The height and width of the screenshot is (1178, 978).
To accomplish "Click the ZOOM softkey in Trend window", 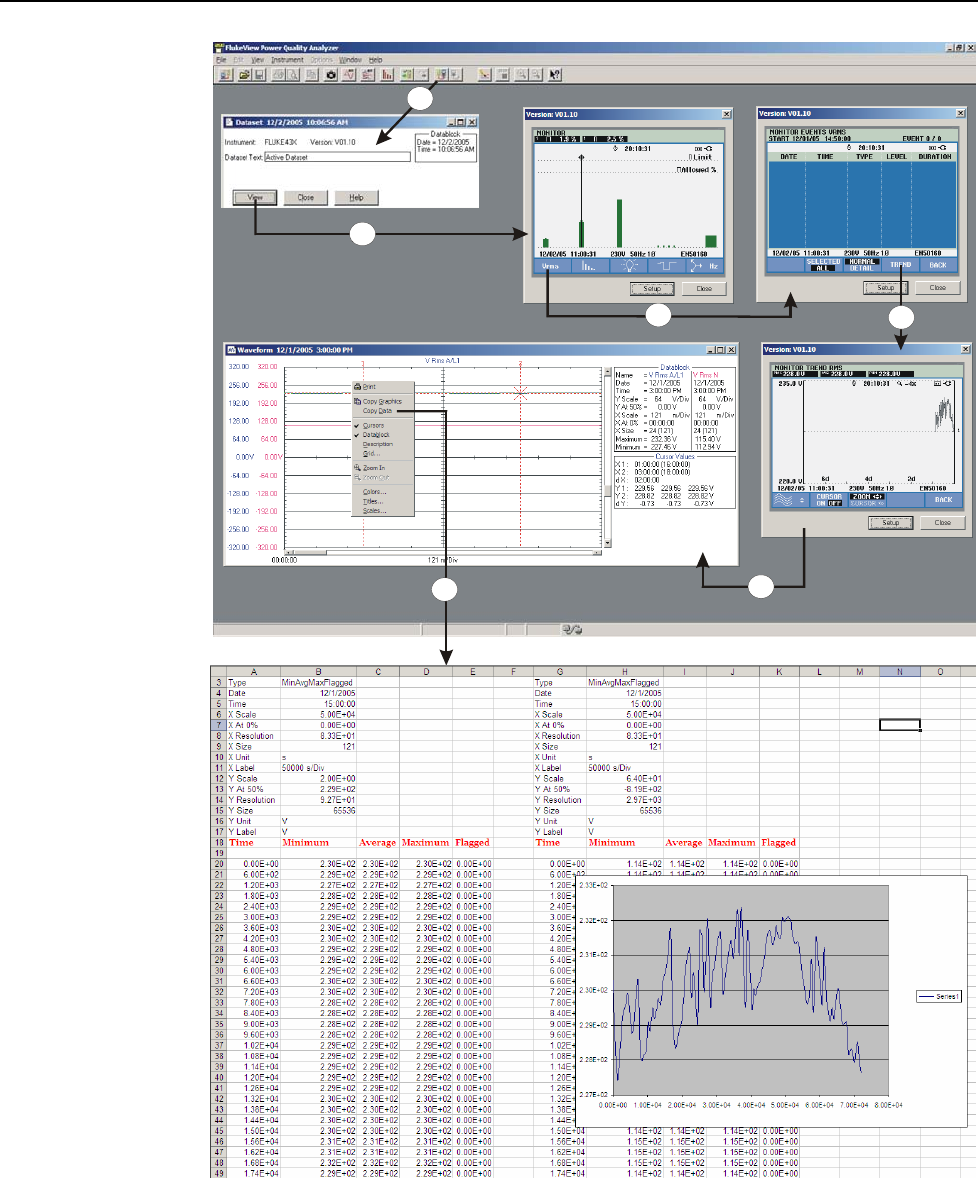I will 867,500.
